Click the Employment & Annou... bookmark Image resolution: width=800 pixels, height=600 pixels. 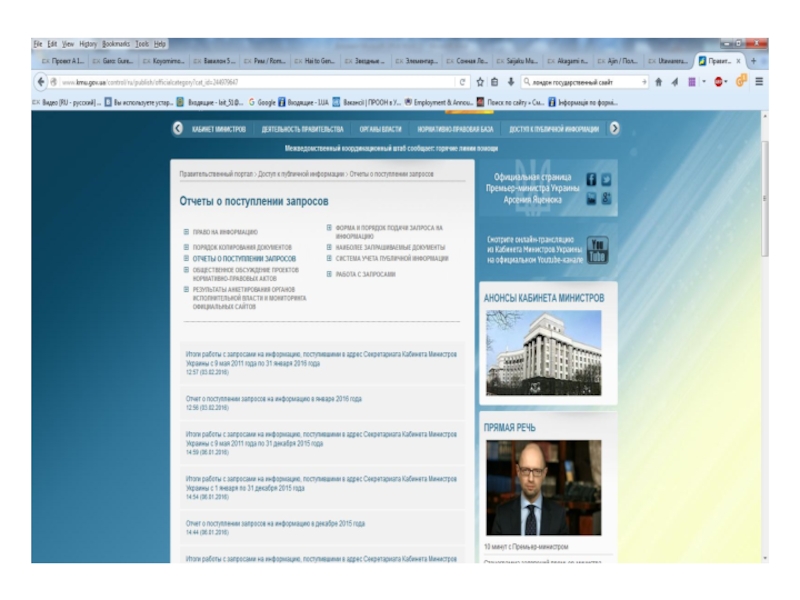439,103
